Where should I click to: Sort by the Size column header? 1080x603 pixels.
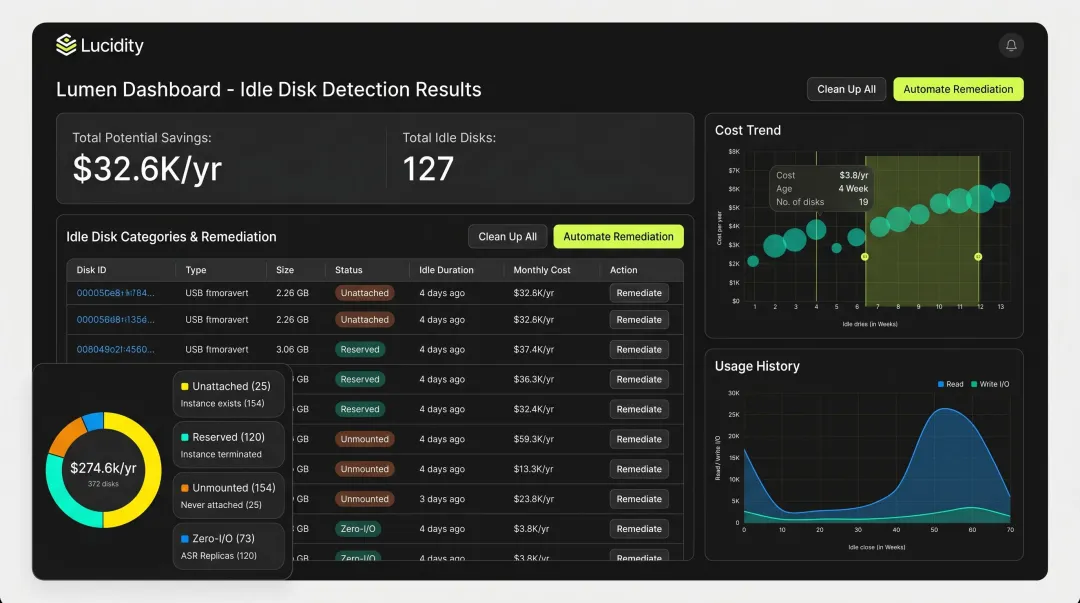click(284, 270)
